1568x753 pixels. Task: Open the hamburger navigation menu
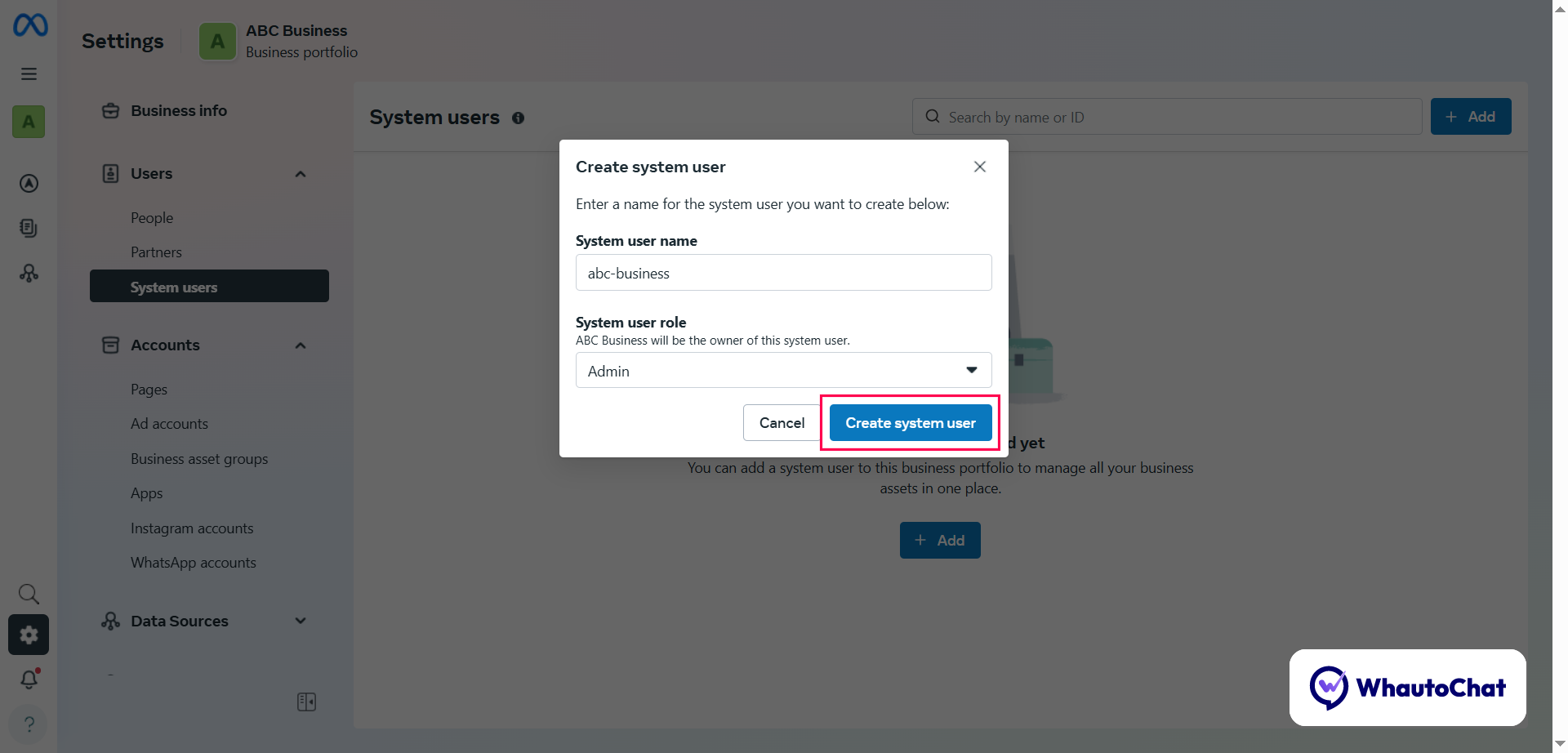(x=29, y=74)
